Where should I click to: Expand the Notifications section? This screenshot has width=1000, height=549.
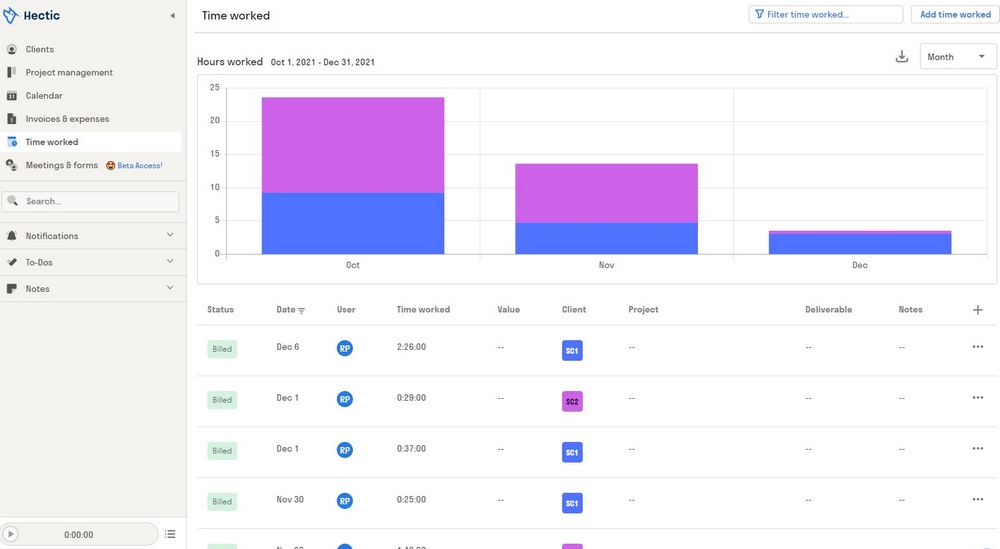[x=170, y=235]
